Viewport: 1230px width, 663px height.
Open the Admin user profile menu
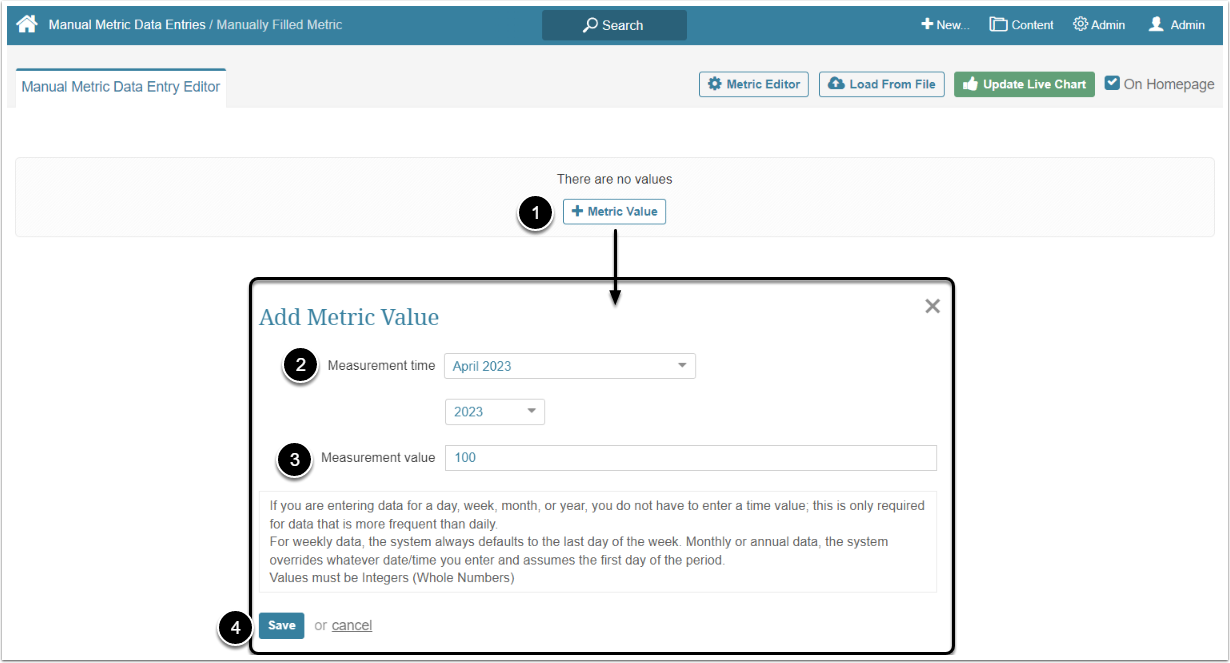pyautogui.click(x=1176, y=25)
